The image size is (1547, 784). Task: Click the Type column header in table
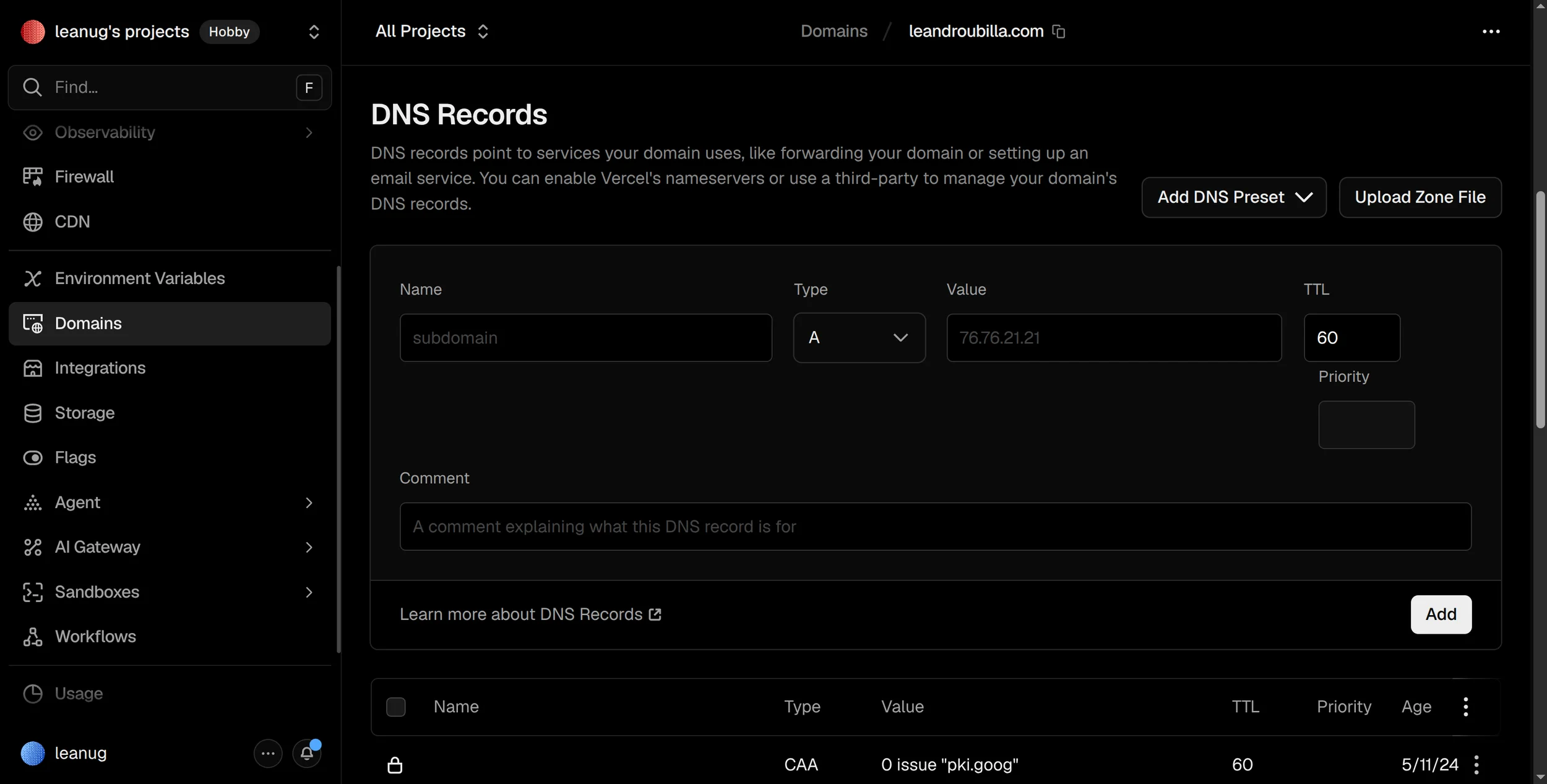pos(802,707)
